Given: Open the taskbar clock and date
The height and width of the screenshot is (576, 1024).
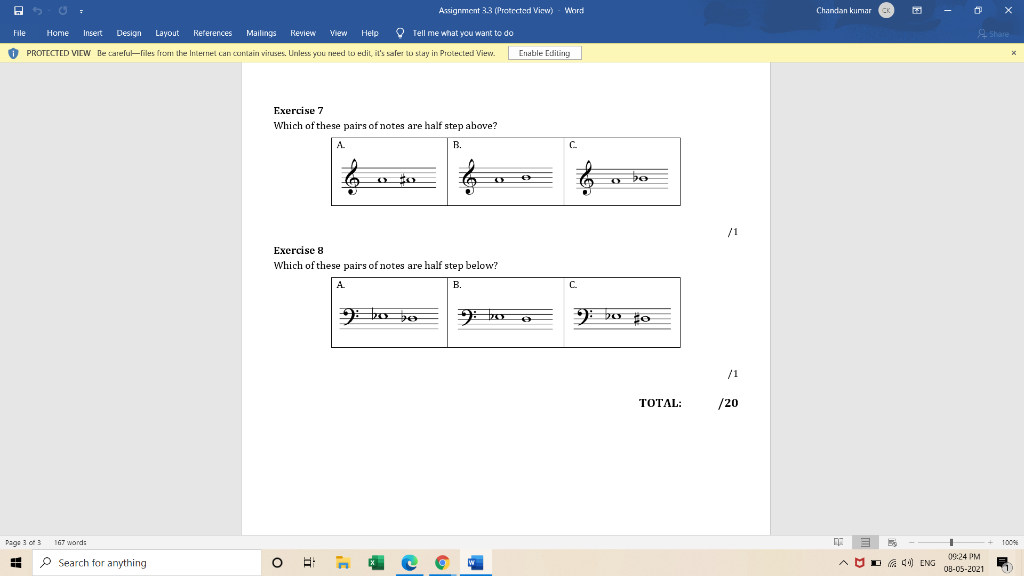Looking at the screenshot, I should pos(963,562).
